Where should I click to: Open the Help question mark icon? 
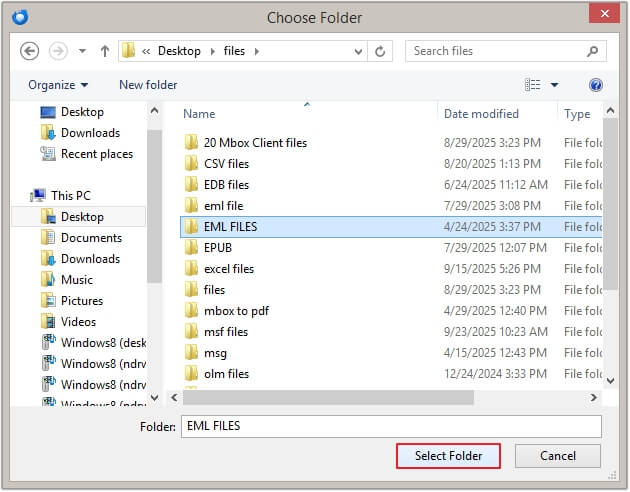[x=596, y=85]
